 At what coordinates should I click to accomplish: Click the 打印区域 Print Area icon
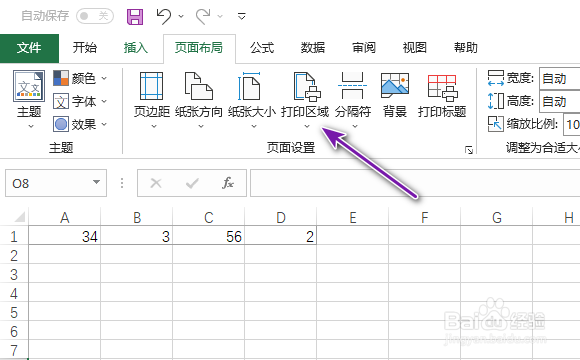coord(307,86)
